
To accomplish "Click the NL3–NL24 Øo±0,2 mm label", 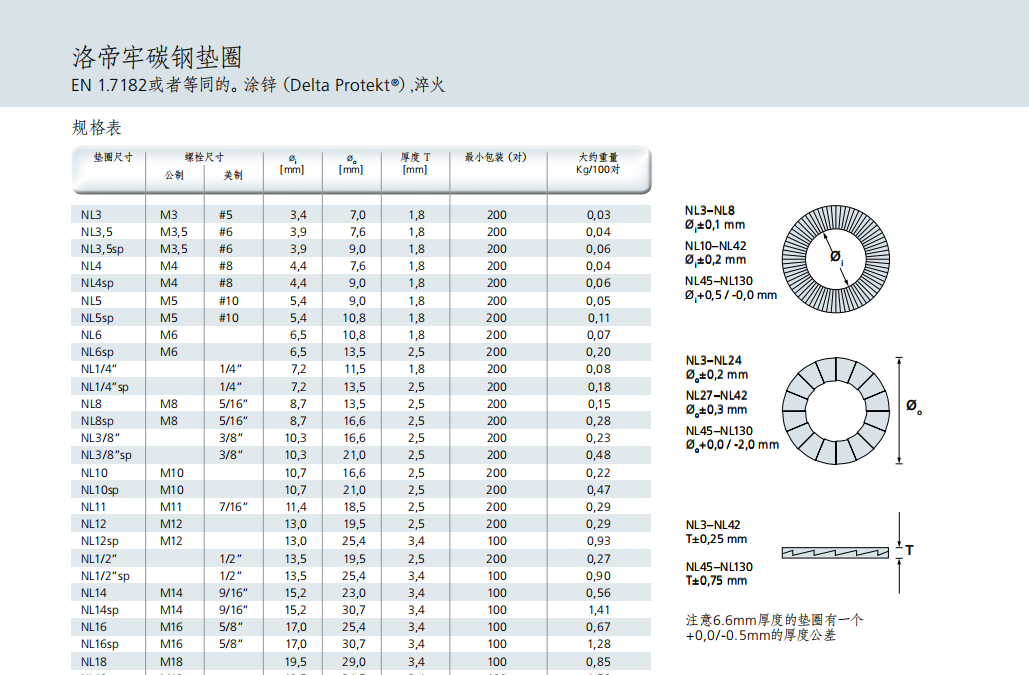I will coord(717,368).
